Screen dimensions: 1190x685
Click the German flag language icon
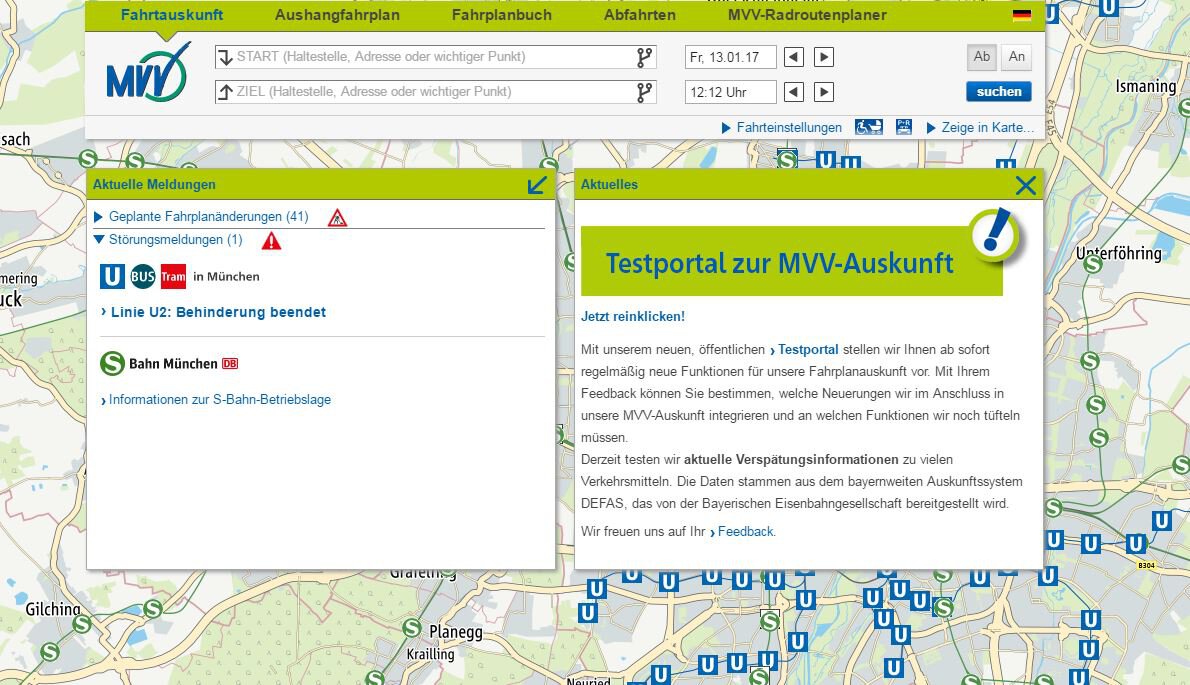[1022, 15]
